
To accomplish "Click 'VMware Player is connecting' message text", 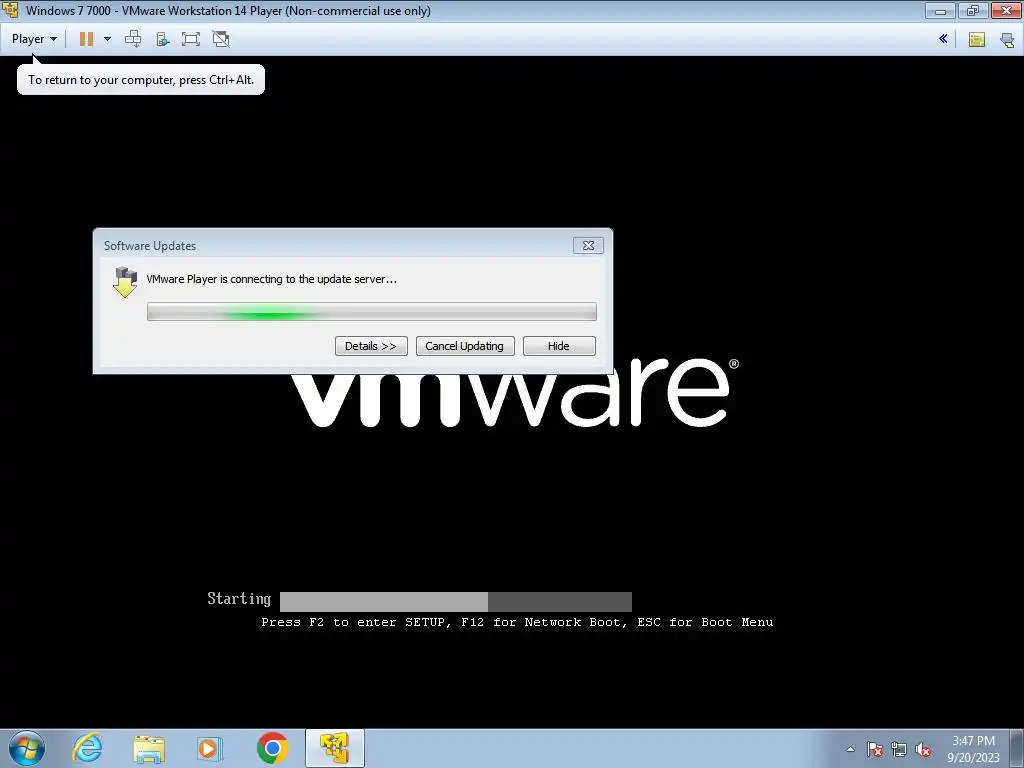I will [272, 279].
